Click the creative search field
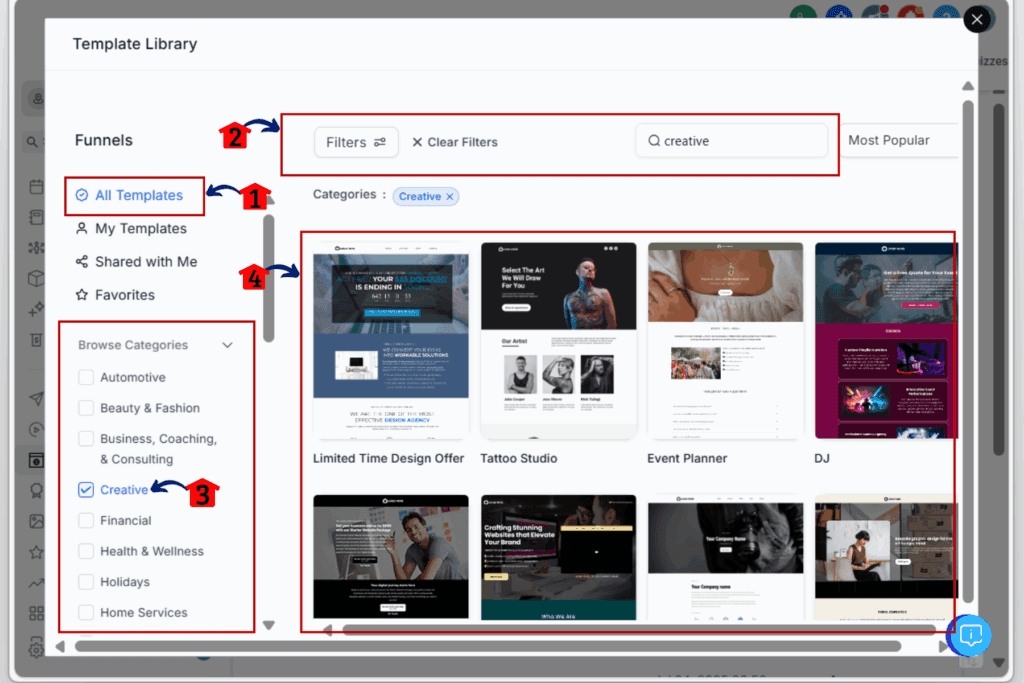This screenshot has height=683, width=1024. (x=731, y=141)
